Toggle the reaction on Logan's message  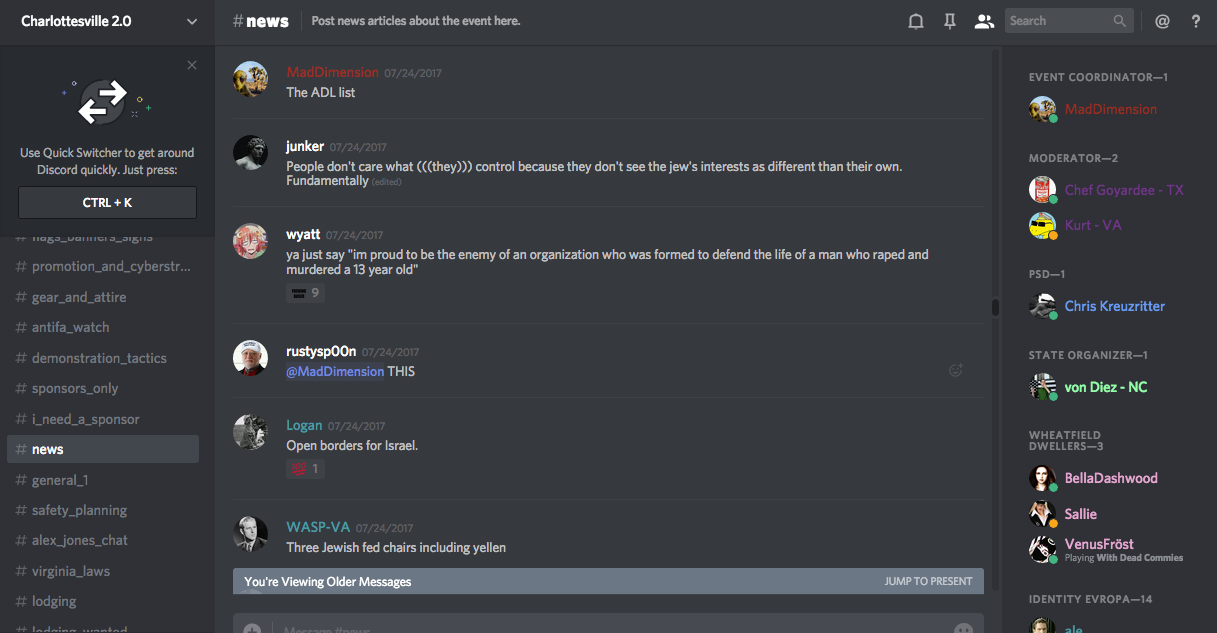coord(305,469)
